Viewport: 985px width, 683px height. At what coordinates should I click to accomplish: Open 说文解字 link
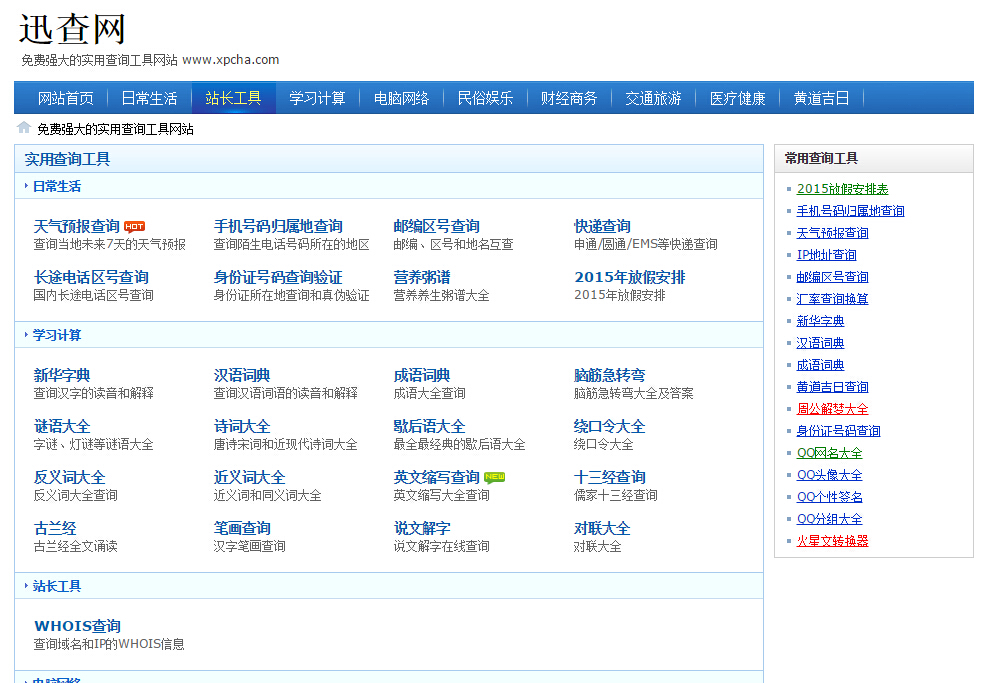[x=422, y=528]
